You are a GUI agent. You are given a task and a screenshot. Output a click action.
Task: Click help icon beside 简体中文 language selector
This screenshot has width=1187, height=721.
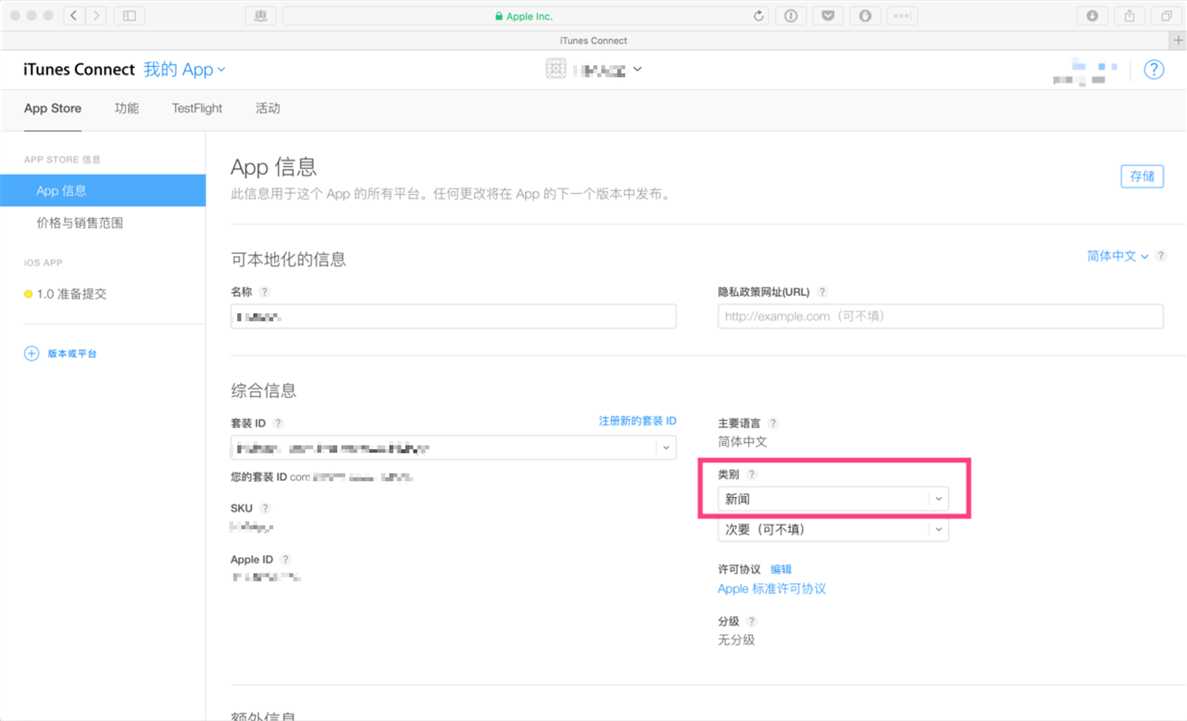(x=1161, y=256)
